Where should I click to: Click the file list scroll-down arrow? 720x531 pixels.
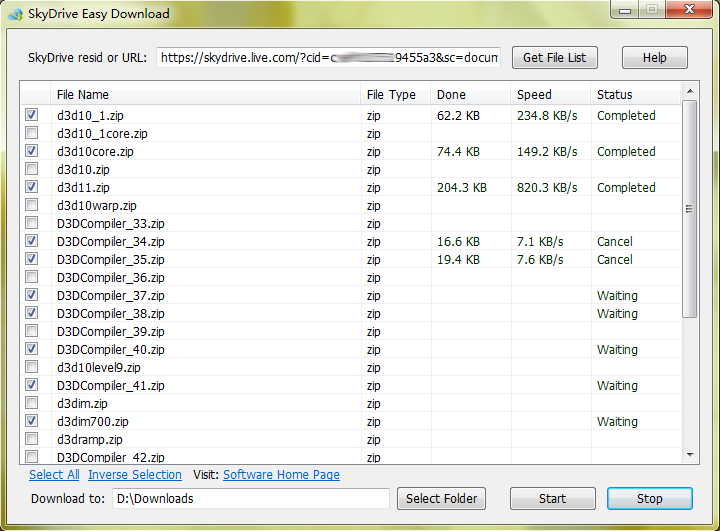(690, 455)
